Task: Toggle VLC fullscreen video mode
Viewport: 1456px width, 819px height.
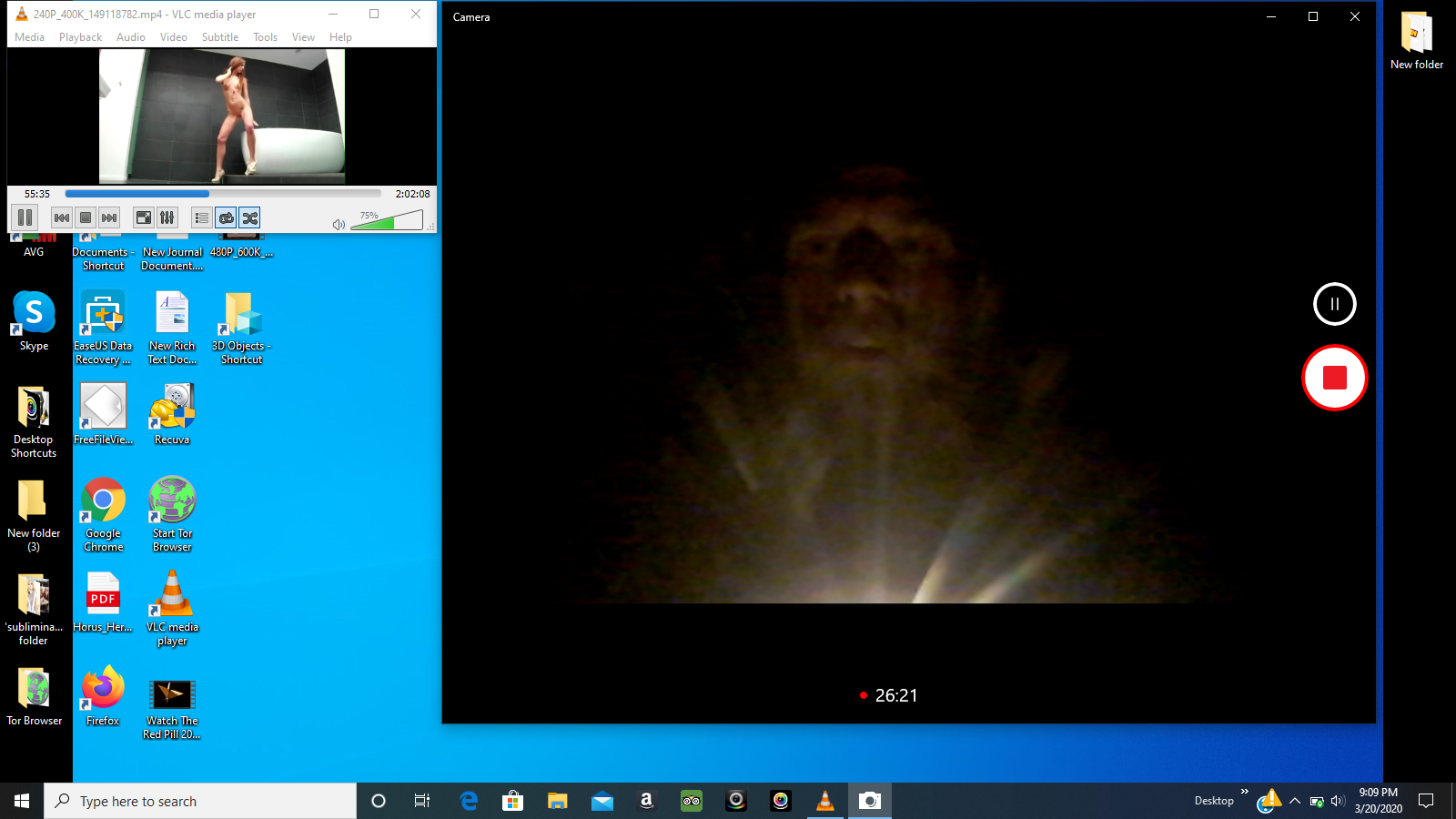Action: click(x=144, y=217)
